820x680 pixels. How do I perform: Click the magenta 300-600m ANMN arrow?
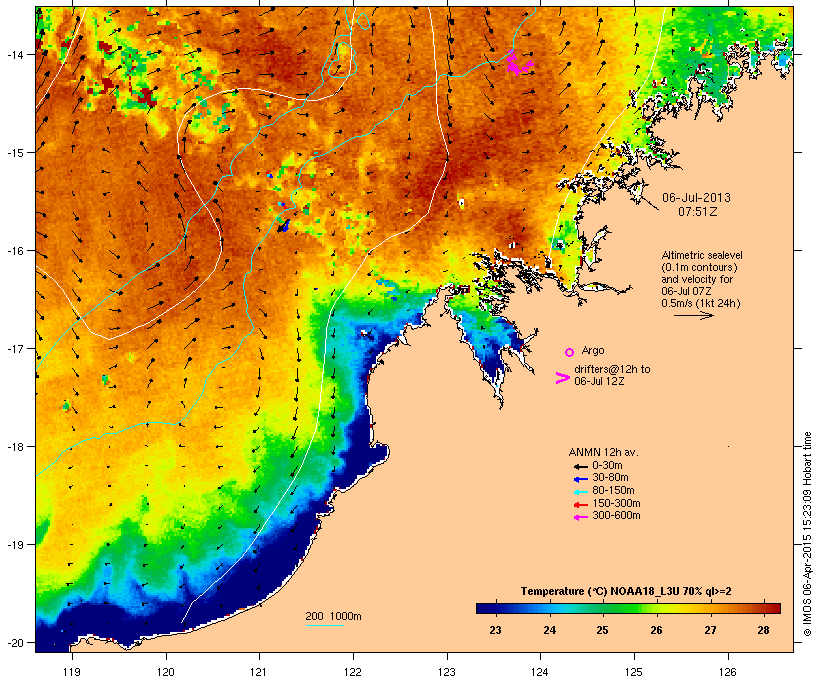(x=581, y=517)
